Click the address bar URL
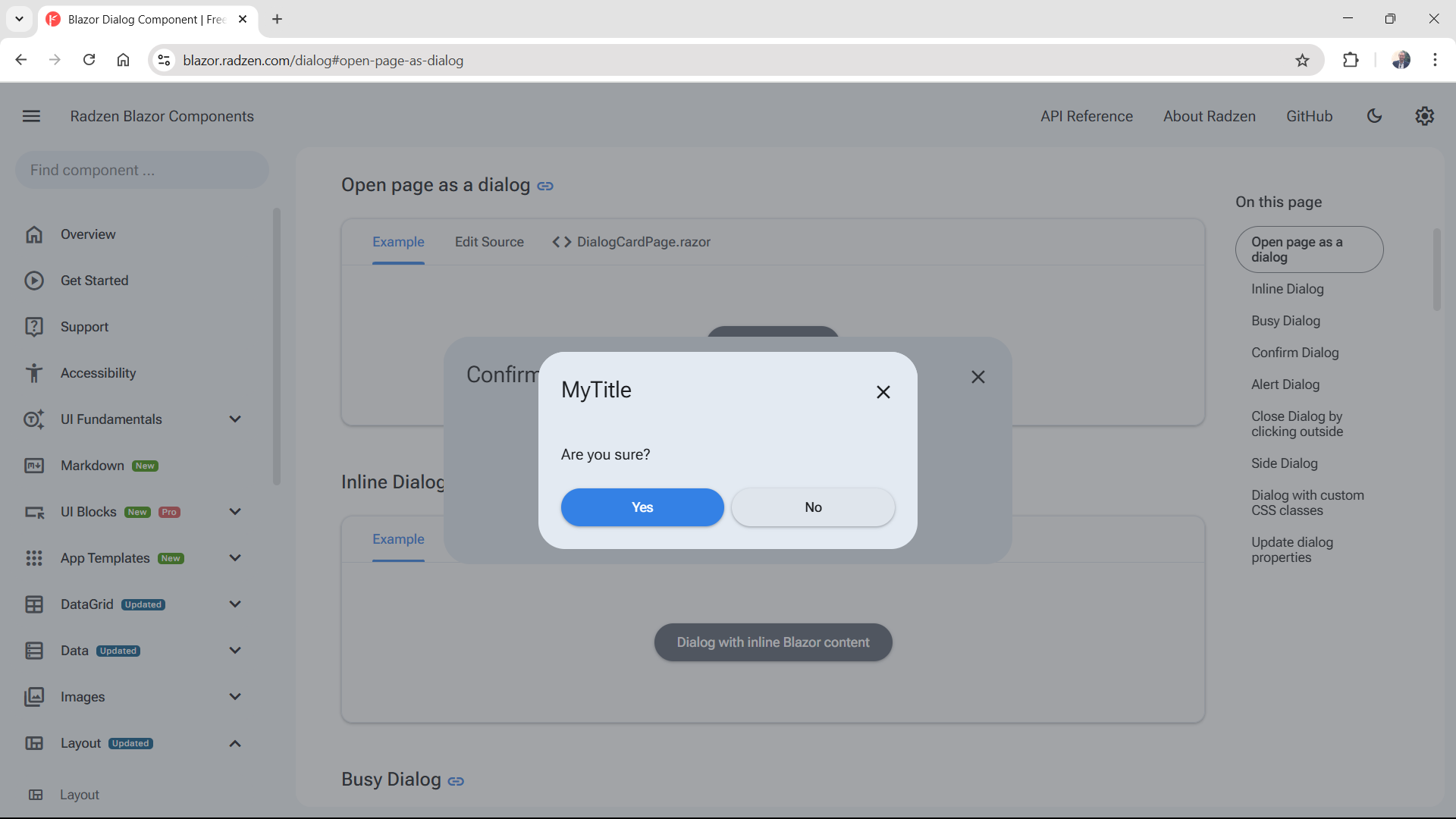1456x819 pixels. (323, 61)
